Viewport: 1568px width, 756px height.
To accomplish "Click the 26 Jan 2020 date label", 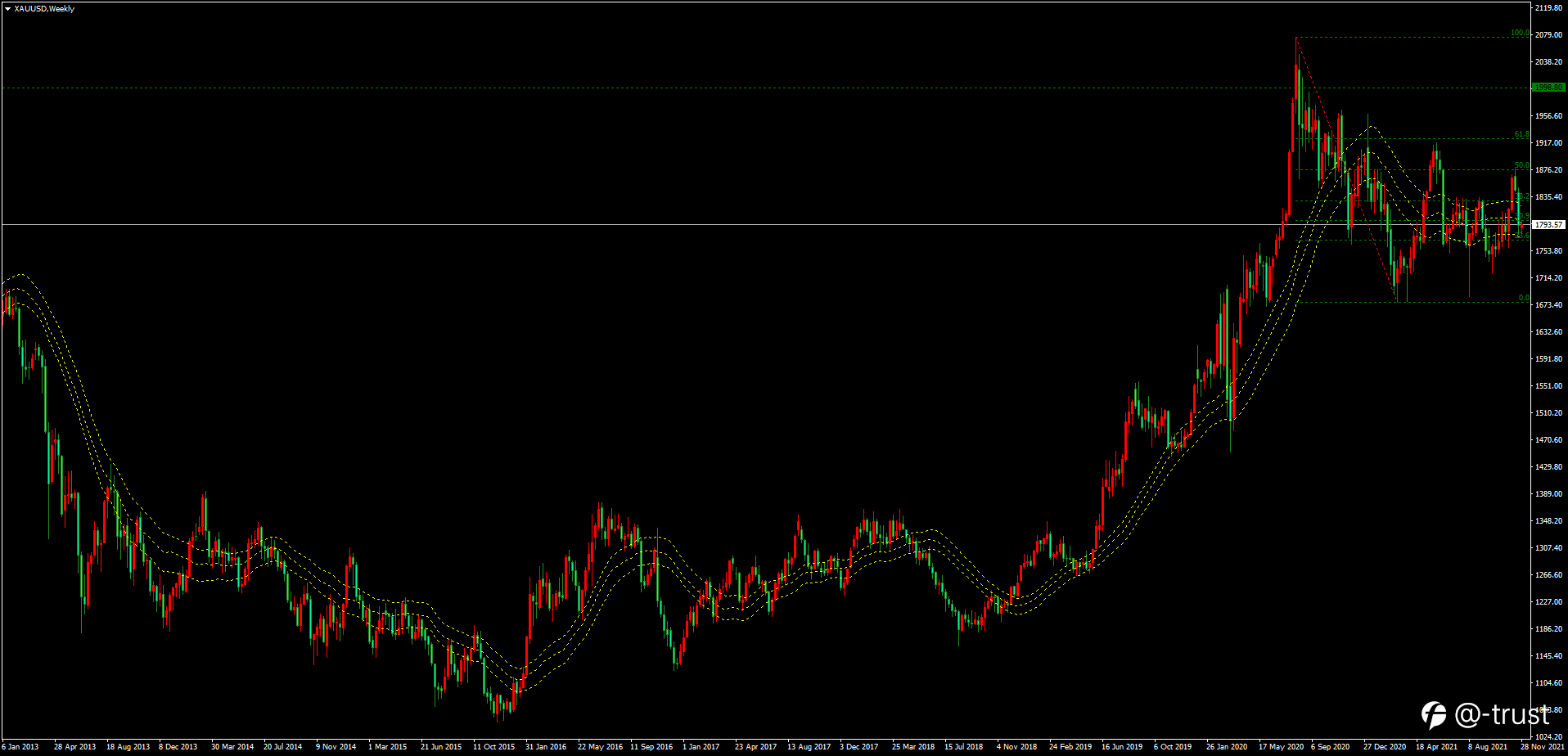I will coord(1227,747).
